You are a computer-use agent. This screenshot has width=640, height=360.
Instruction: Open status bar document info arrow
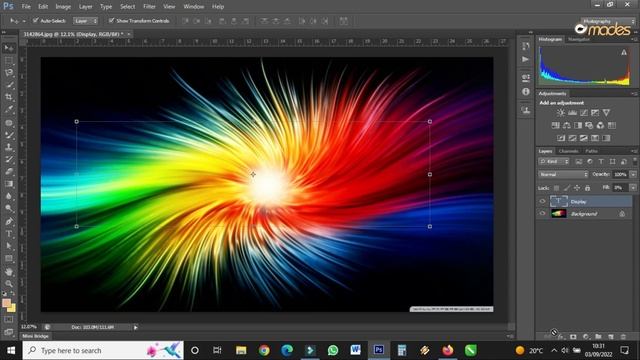136,327
